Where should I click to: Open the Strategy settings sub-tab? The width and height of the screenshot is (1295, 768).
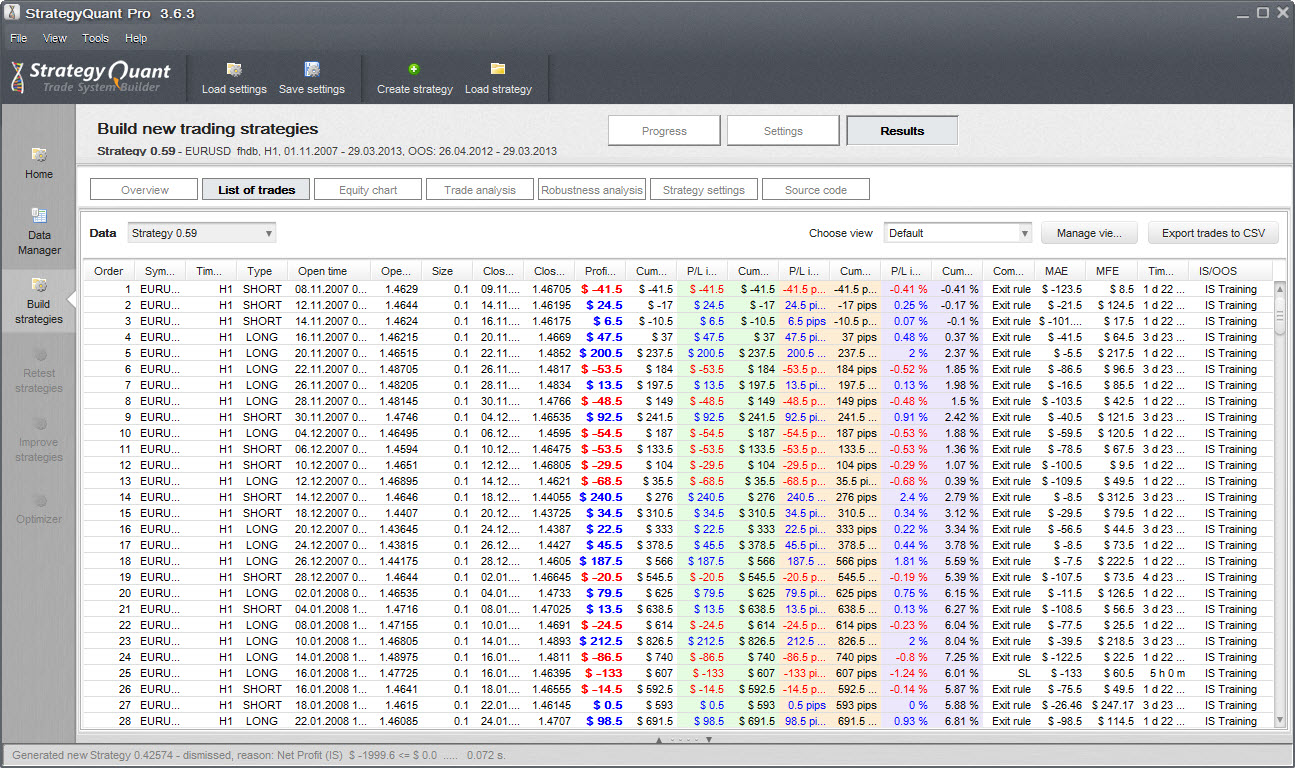pyautogui.click(x=704, y=189)
